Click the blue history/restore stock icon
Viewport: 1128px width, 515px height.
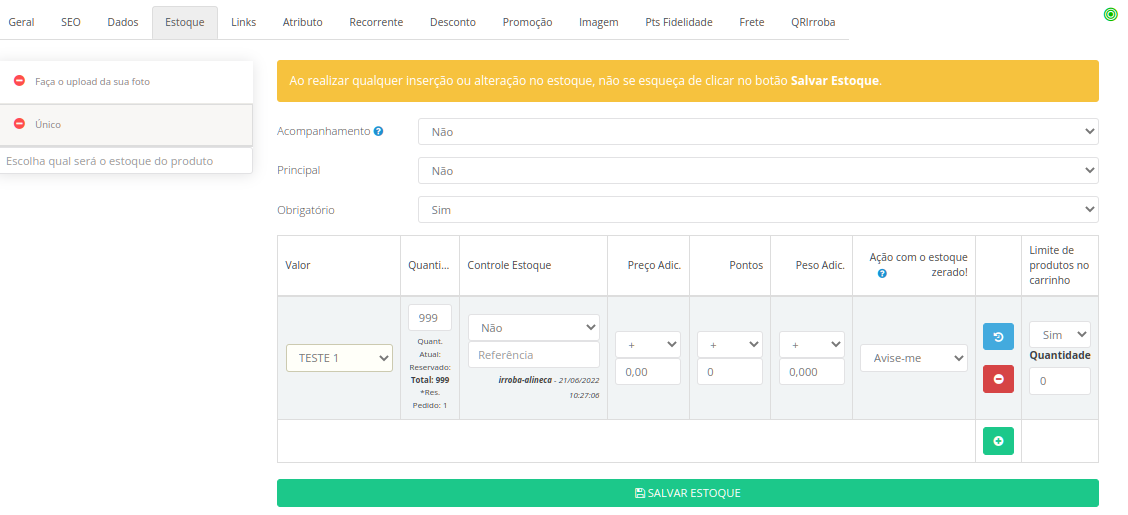(x=998, y=337)
